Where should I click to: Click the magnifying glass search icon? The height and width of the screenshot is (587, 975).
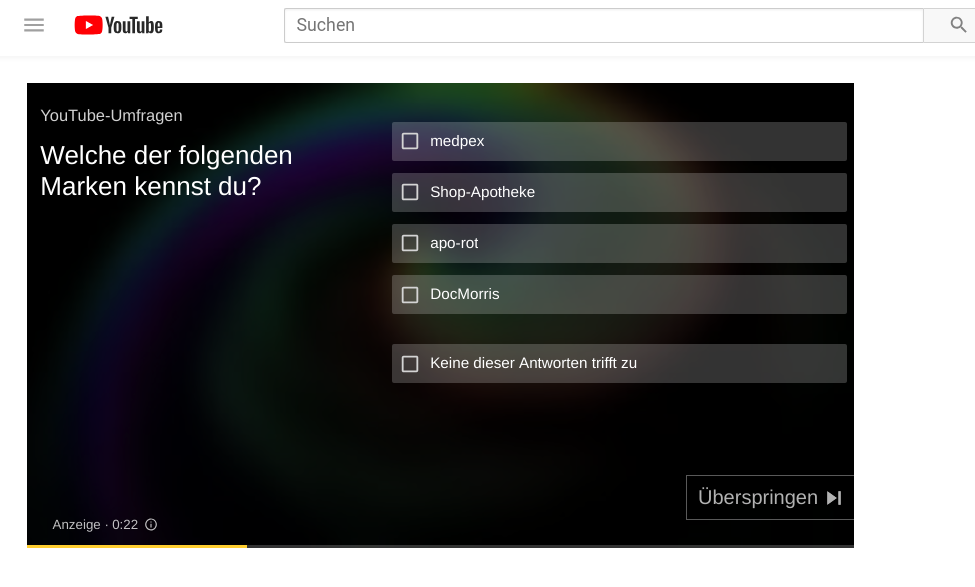958,25
